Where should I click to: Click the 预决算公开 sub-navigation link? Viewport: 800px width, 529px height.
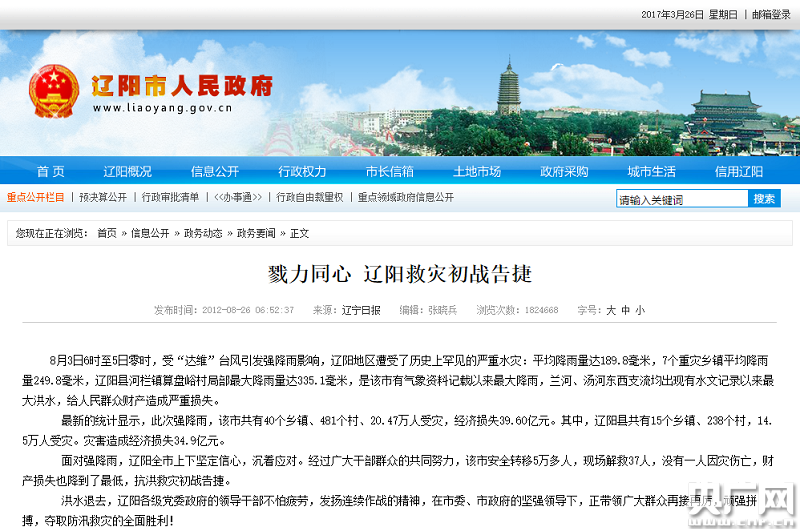coord(103,198)
